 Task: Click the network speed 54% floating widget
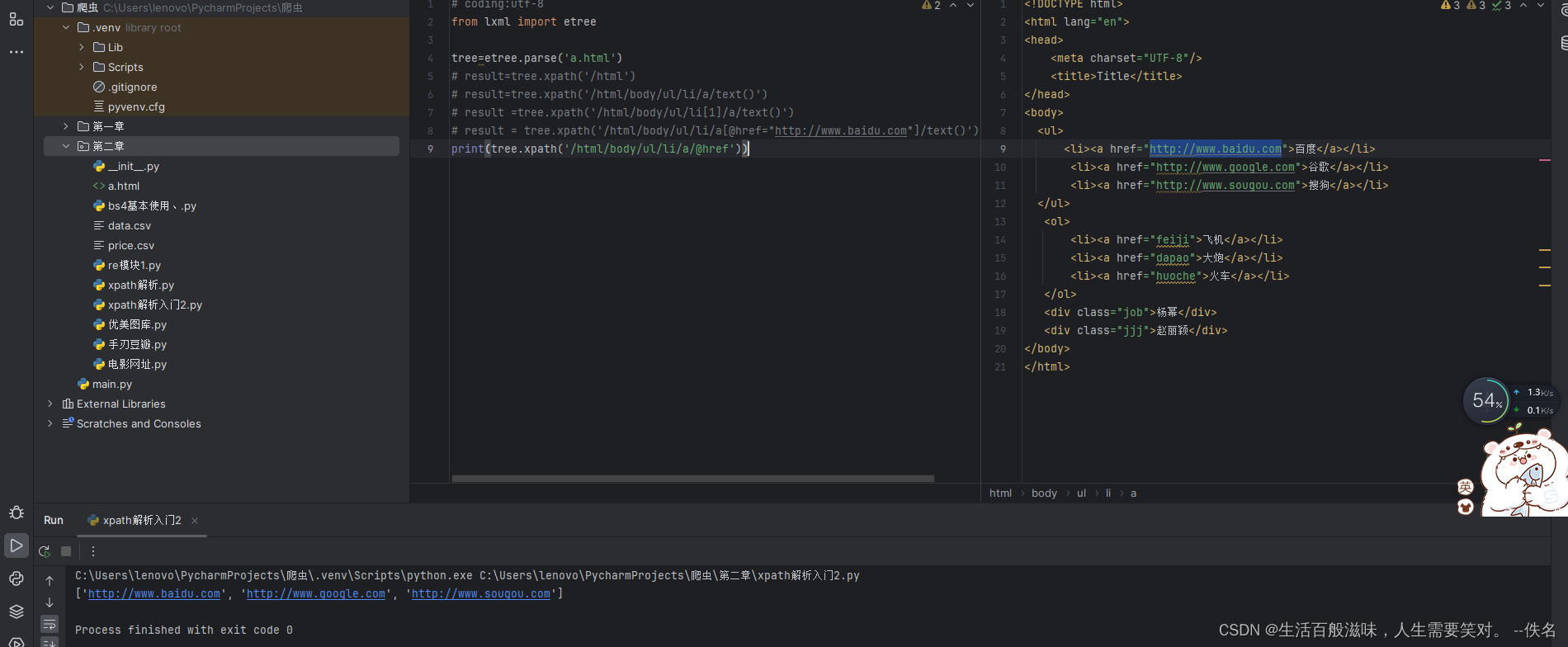pos(1486,401)
